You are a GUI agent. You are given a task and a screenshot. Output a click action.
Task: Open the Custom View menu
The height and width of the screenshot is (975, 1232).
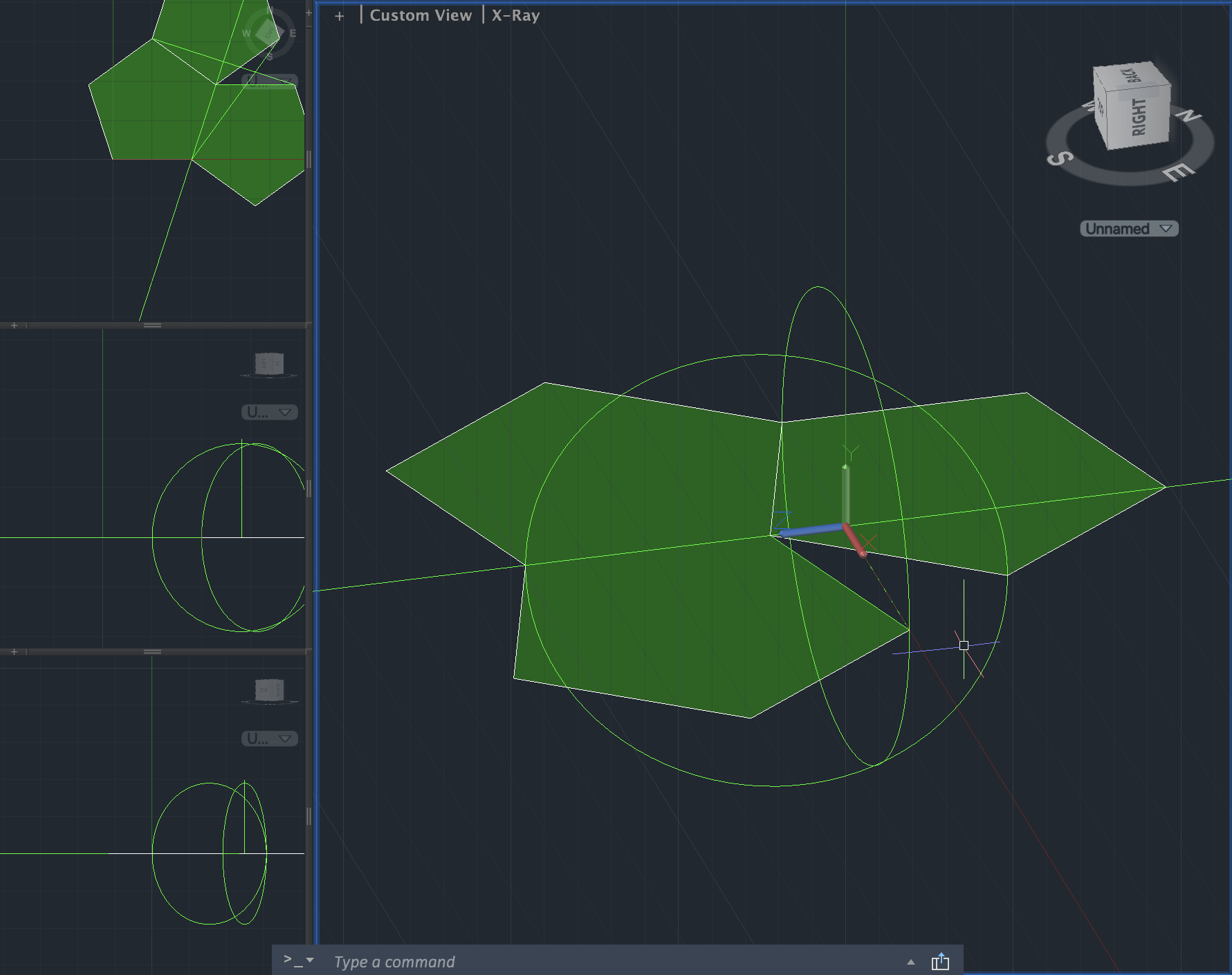(421, 15)
